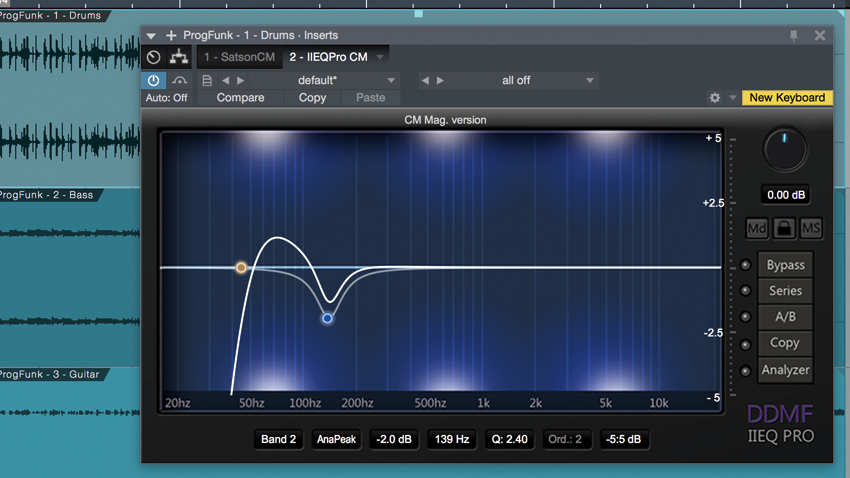The width and height of the screenshot is (850, 478).
Task: Click the DDMF IIEQ PRO logo
Action: (781, 424)
